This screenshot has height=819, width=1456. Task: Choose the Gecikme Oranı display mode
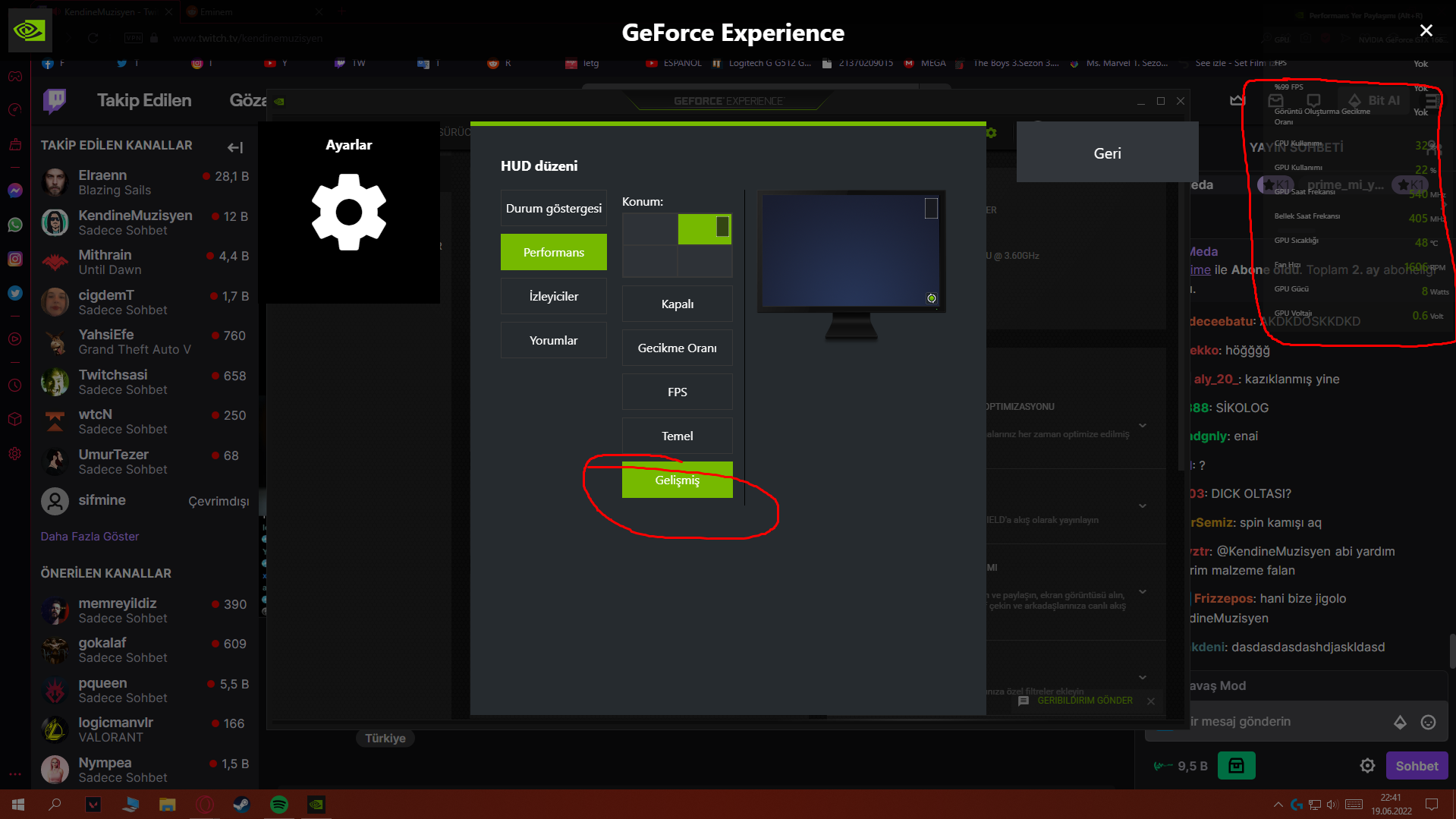[678, 348]
